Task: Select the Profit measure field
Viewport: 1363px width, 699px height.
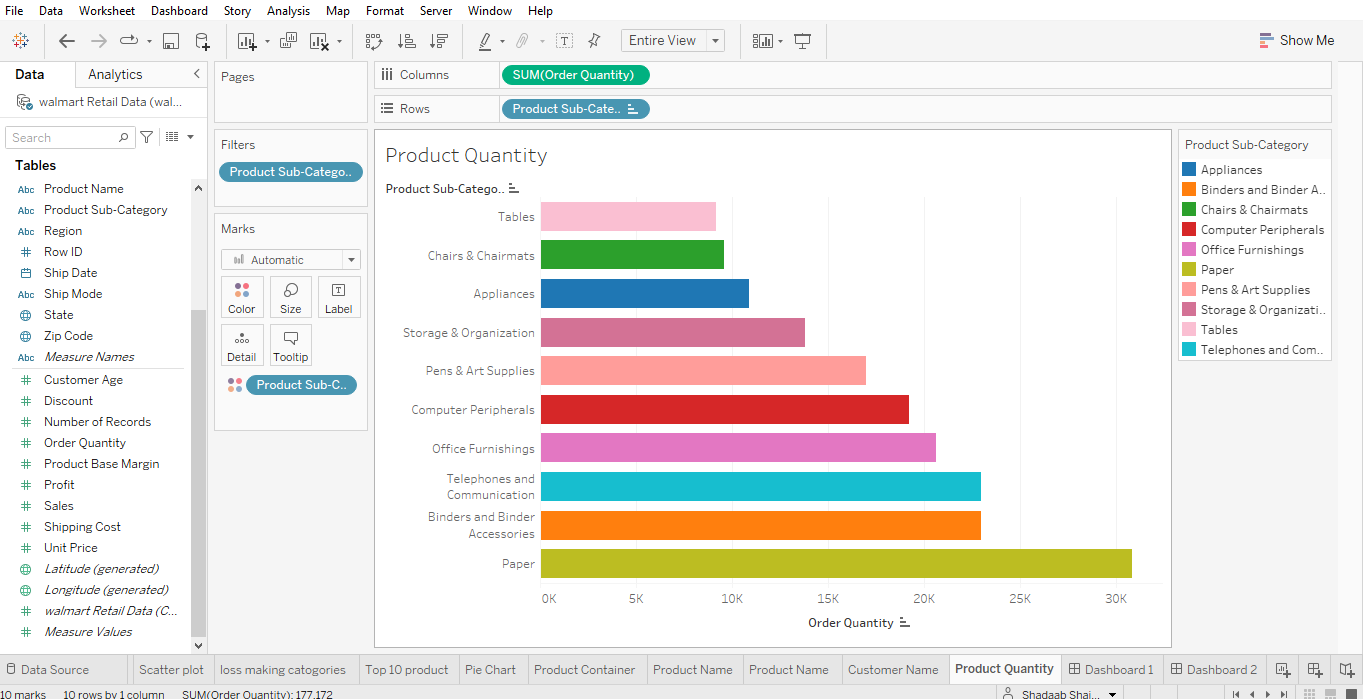Action: tap(59, 485)
